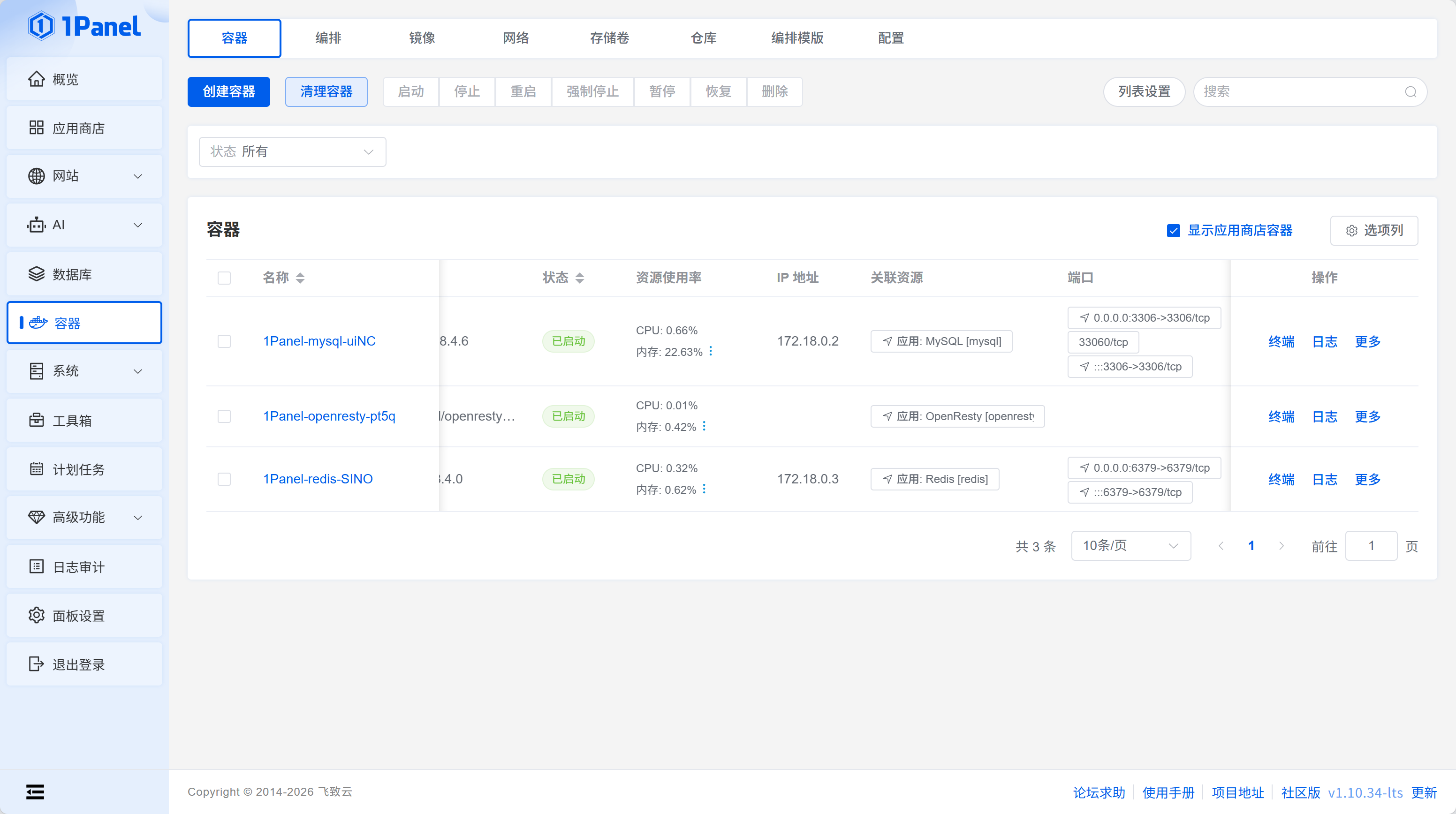1456x814 pixels.
Task: Check the 1Panel-mysql-uiNC row checkbox
Action: point(224,341)
